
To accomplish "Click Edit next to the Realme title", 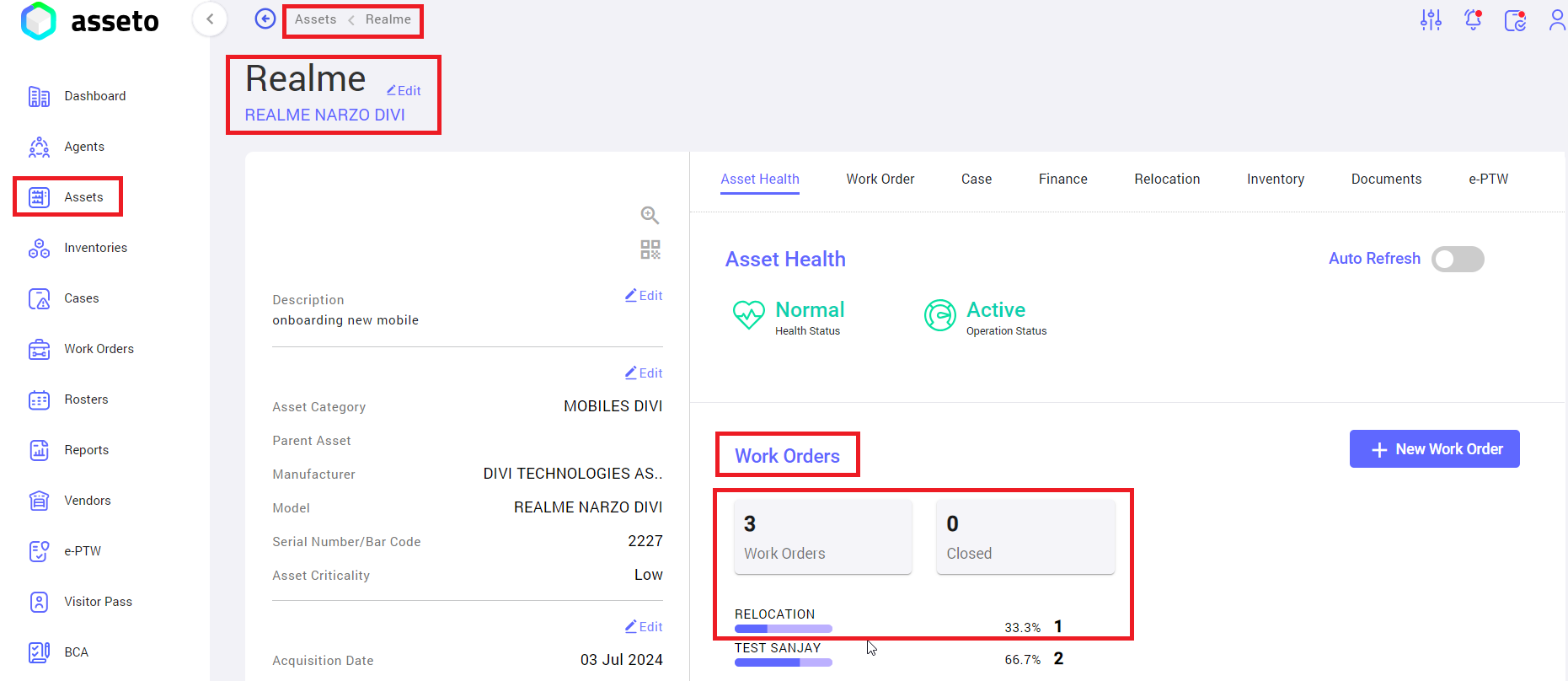I will point(404,90).
